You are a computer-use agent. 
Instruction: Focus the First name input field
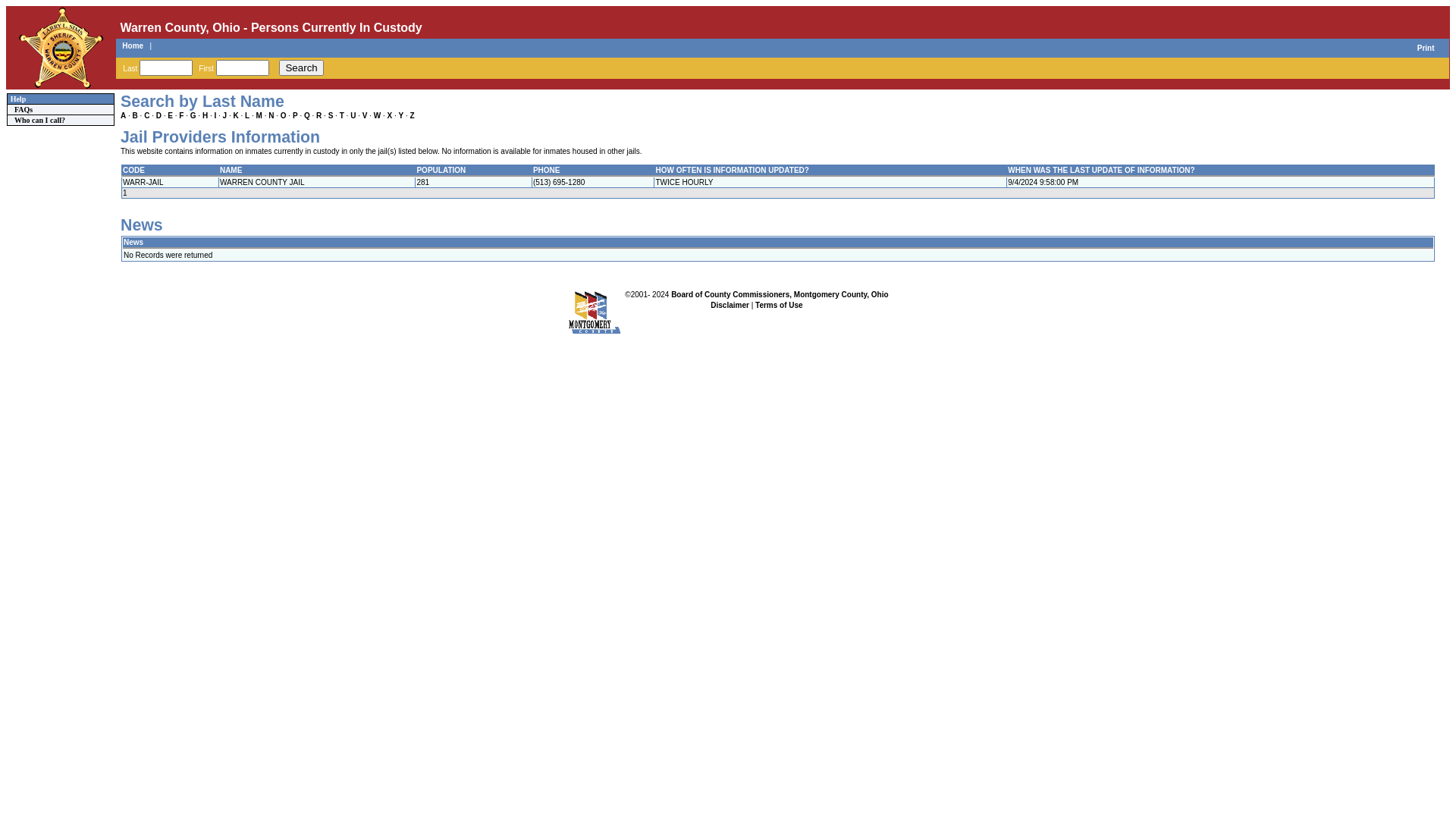(x=242, y=68)
